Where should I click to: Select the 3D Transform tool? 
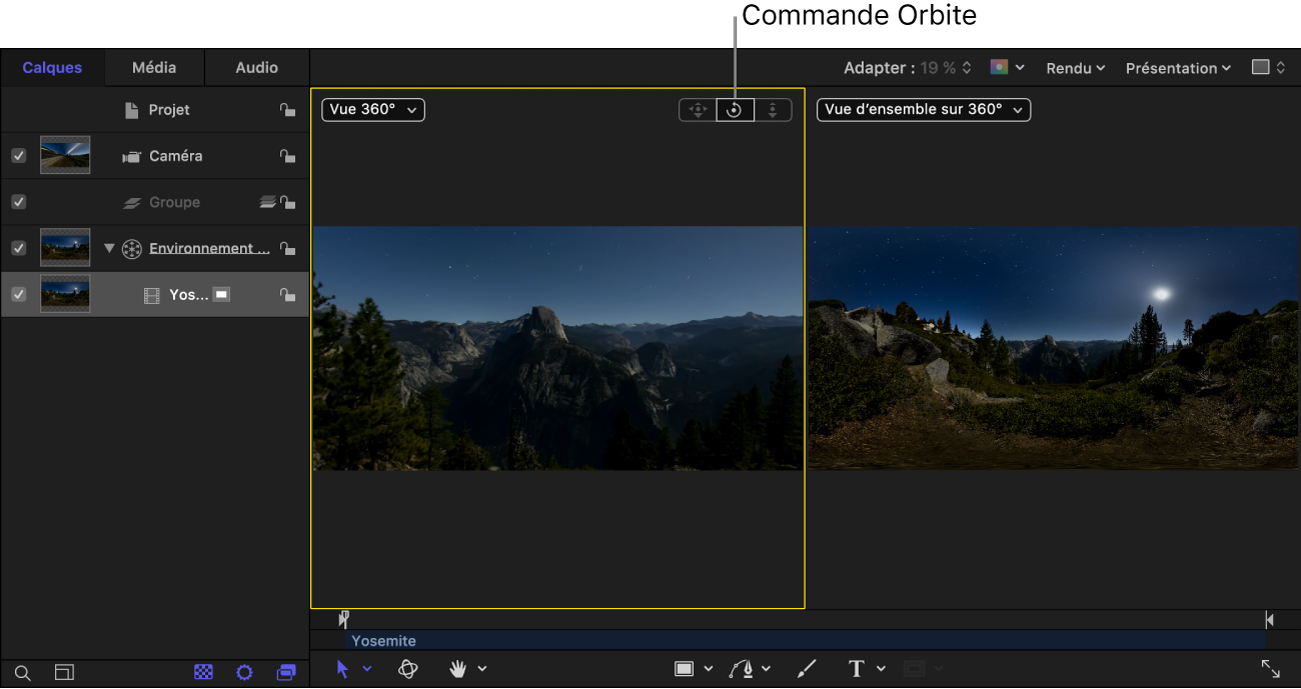coord(408,669)
